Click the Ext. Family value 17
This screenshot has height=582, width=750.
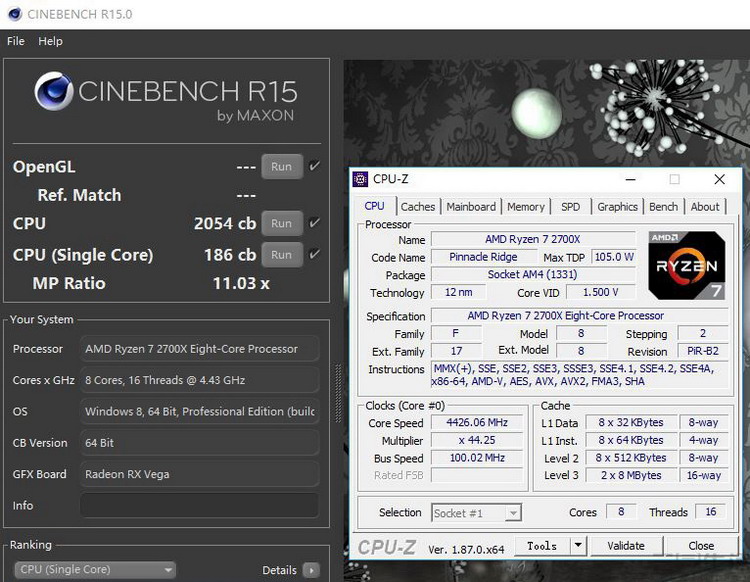point(456,351)
